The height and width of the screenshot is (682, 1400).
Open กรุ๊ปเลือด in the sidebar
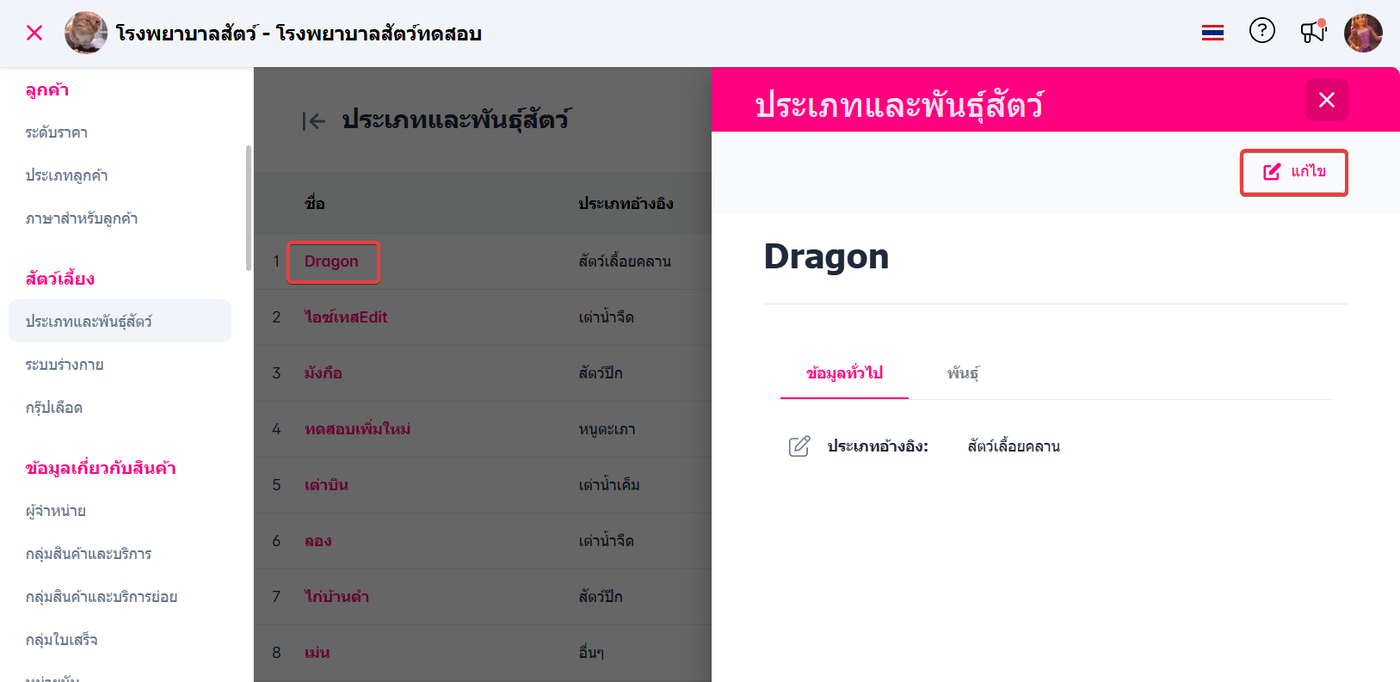54,407
